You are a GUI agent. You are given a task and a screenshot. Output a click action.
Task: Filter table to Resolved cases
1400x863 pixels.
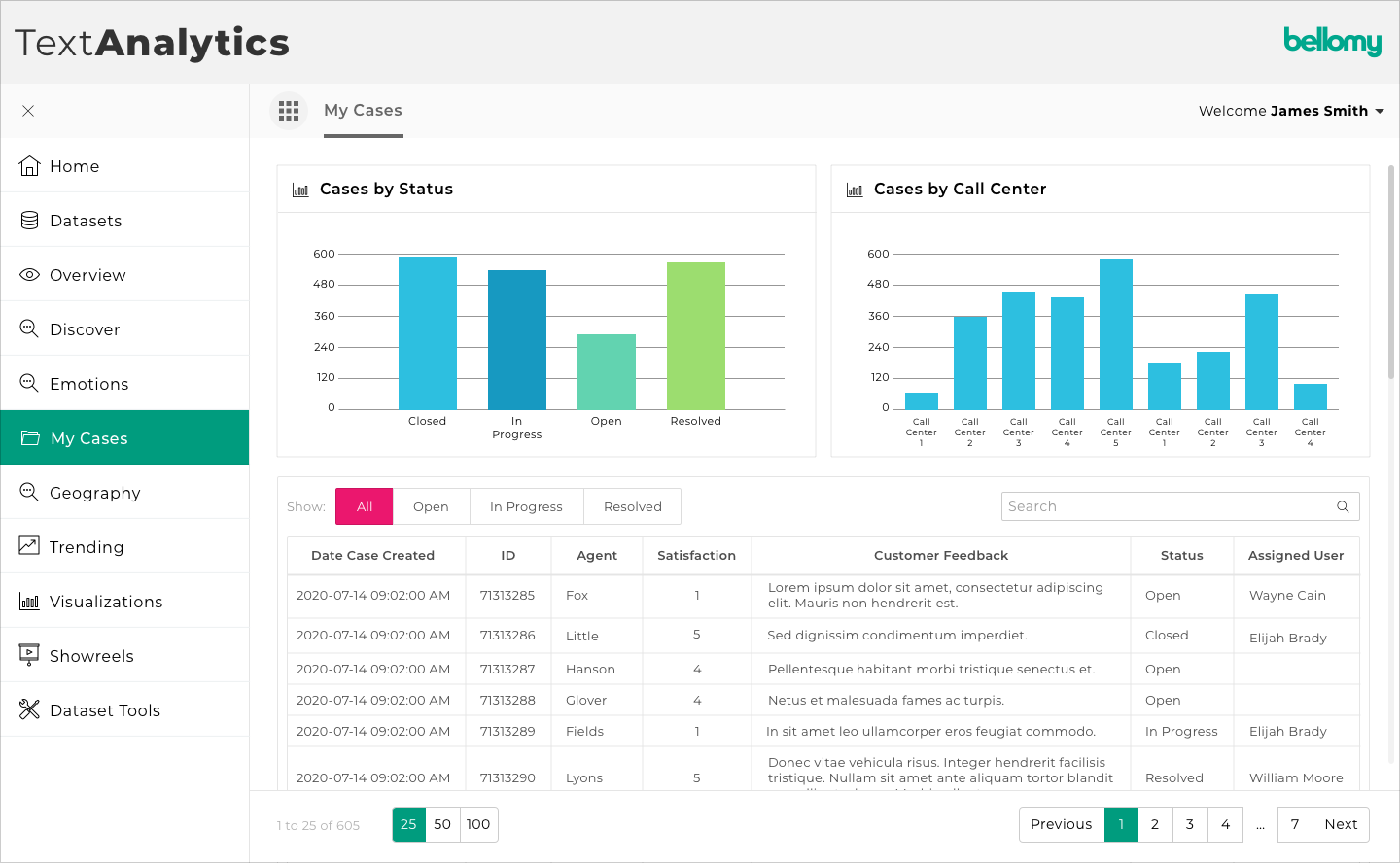pos(632,506)
